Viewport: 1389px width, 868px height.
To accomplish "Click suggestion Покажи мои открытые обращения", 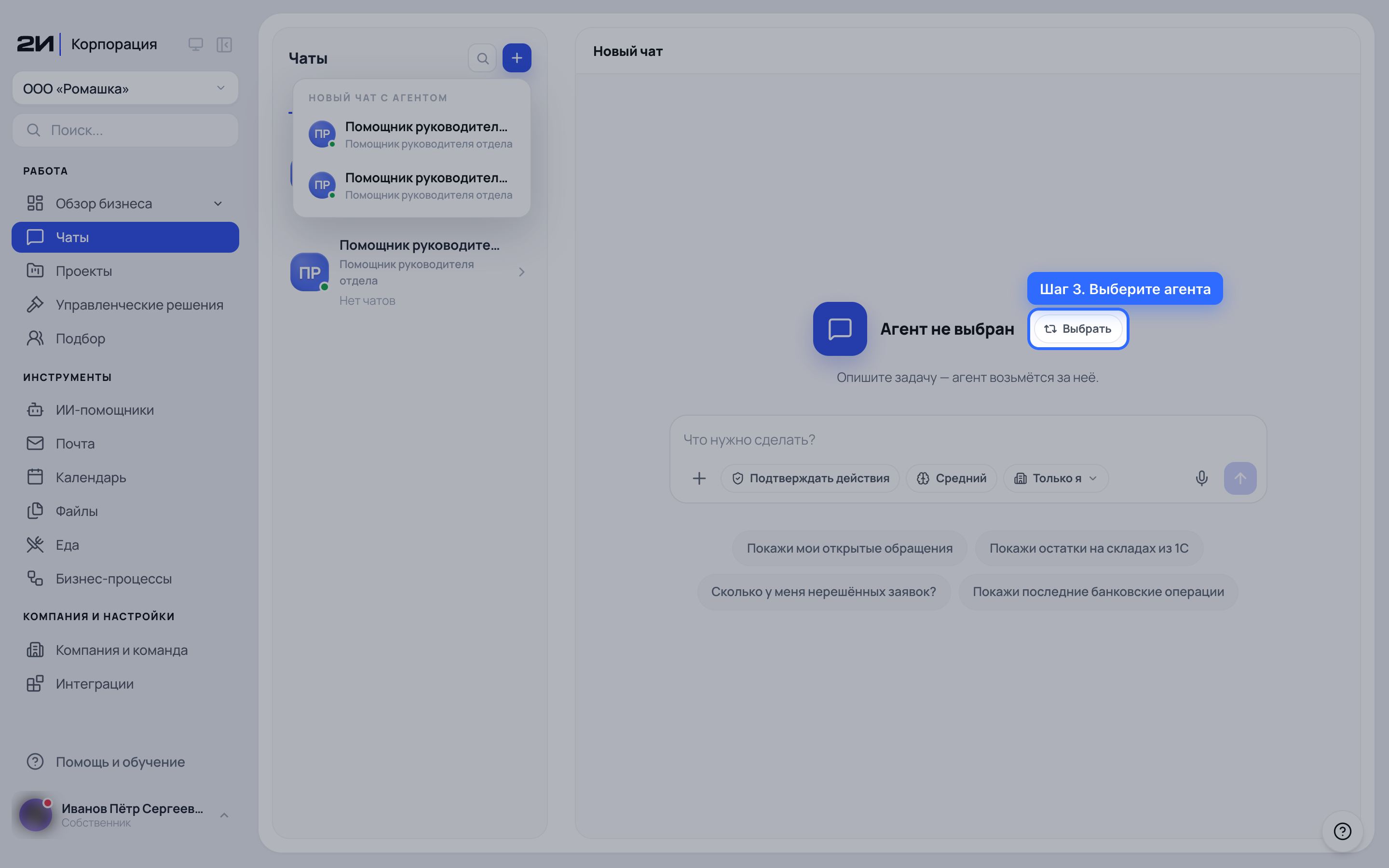I will (849, 548).
